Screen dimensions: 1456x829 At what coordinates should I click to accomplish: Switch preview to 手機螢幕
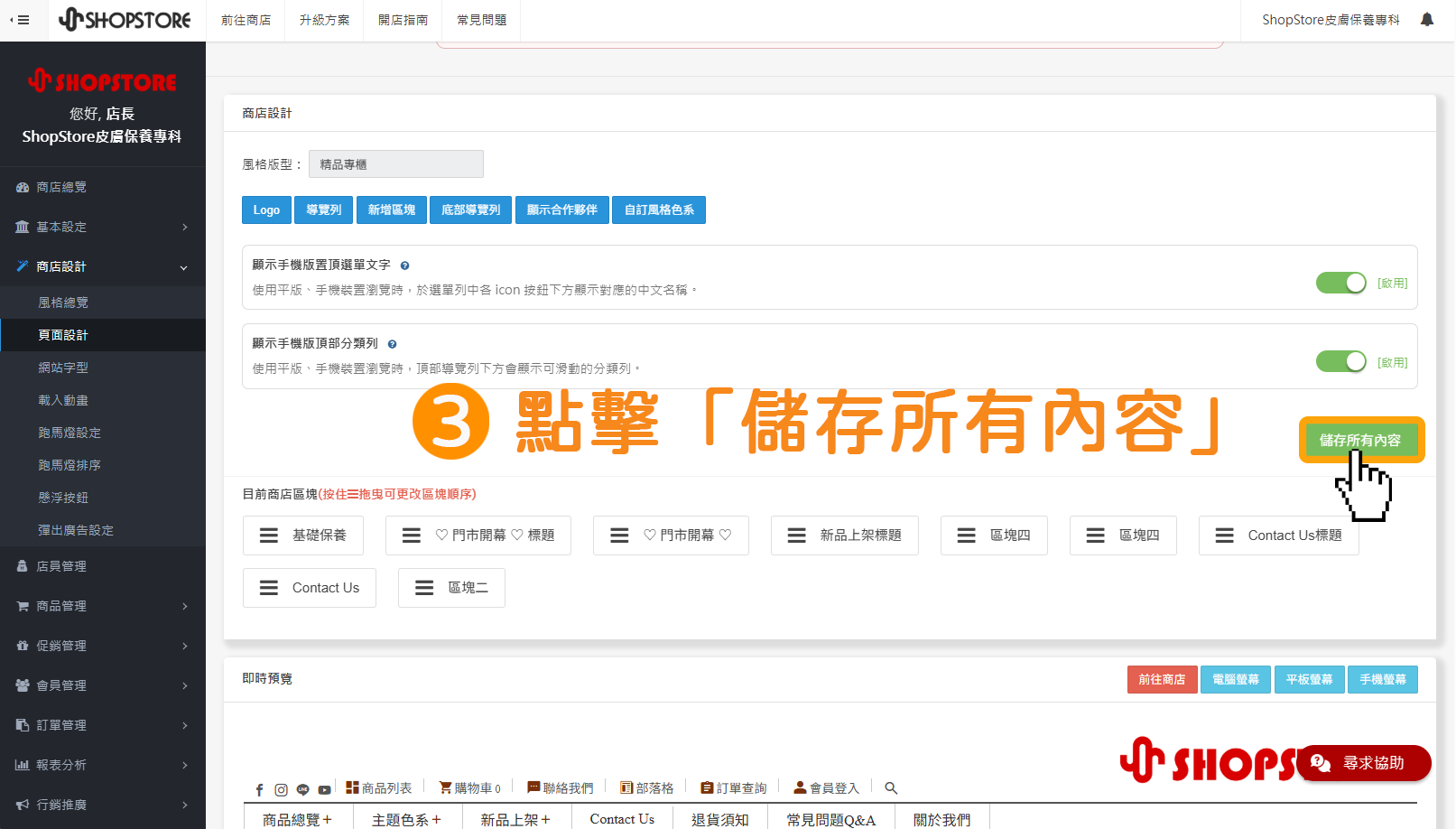pyautogui.click(x=1383, y=679)
